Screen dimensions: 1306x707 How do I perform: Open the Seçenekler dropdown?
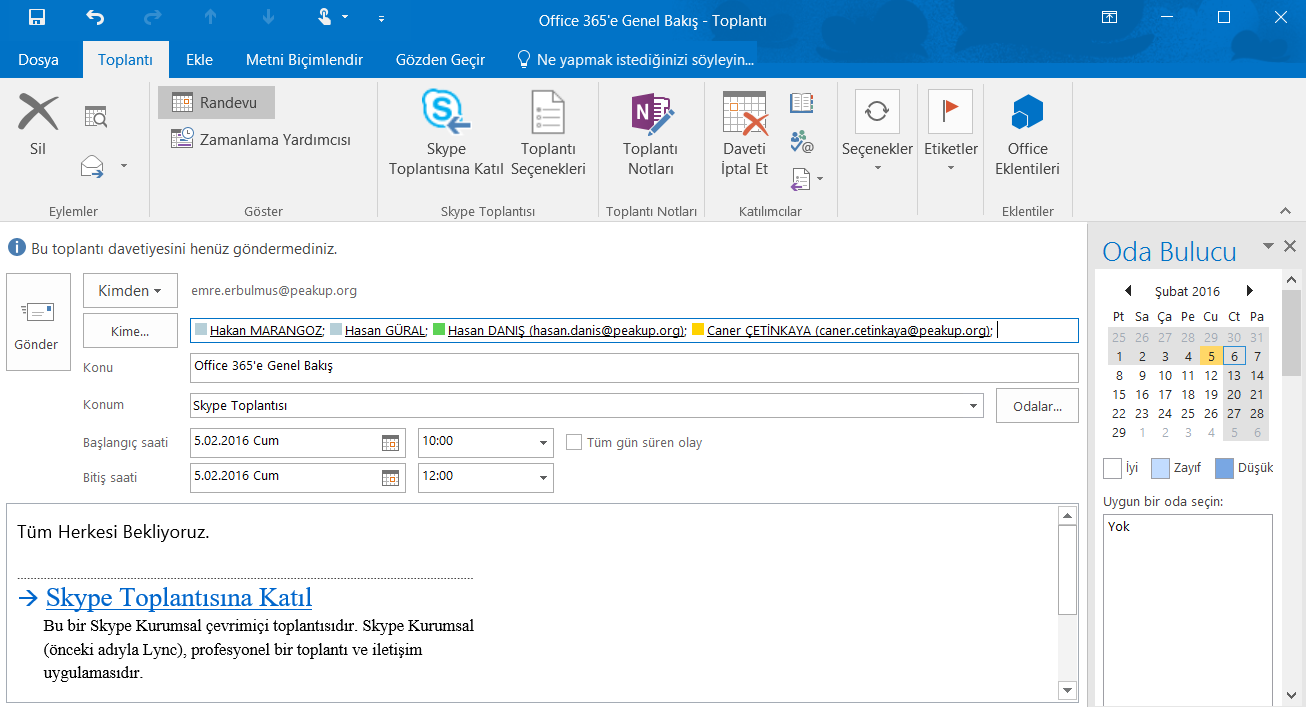[x=877, y=134]
